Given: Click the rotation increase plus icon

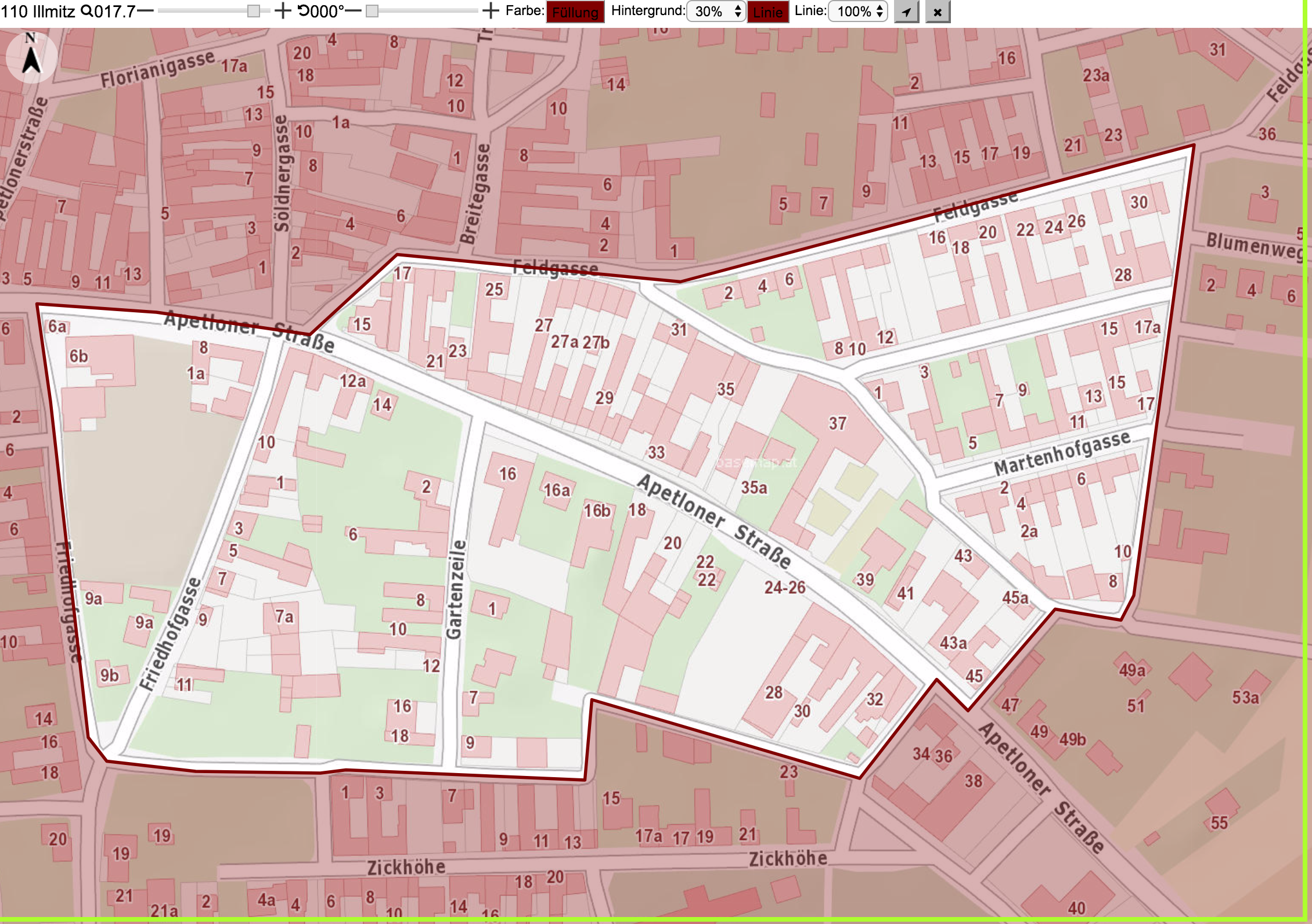Looking at the screenshot, I should pos(491,11).
